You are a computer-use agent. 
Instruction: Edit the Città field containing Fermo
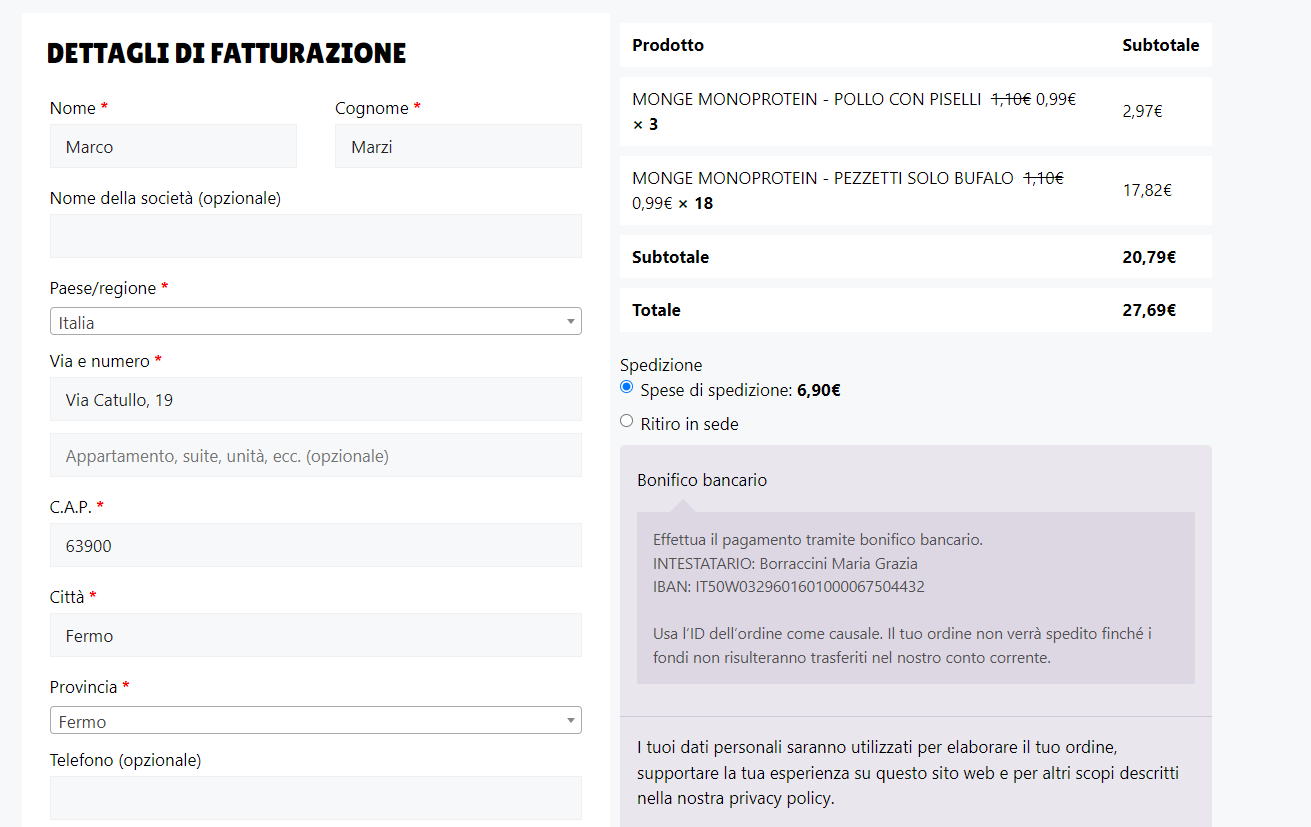point(315,635)
